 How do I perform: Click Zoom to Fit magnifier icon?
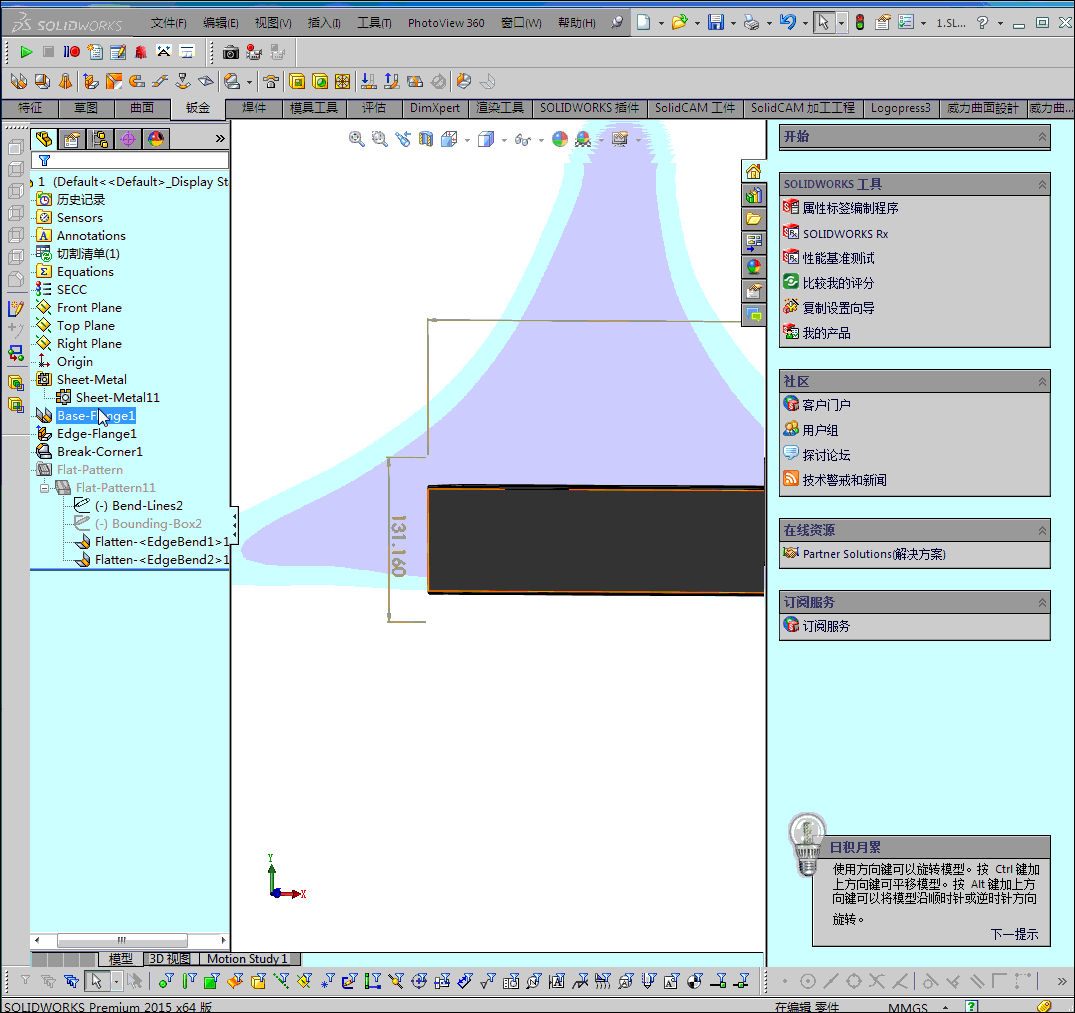pos(357,139)
